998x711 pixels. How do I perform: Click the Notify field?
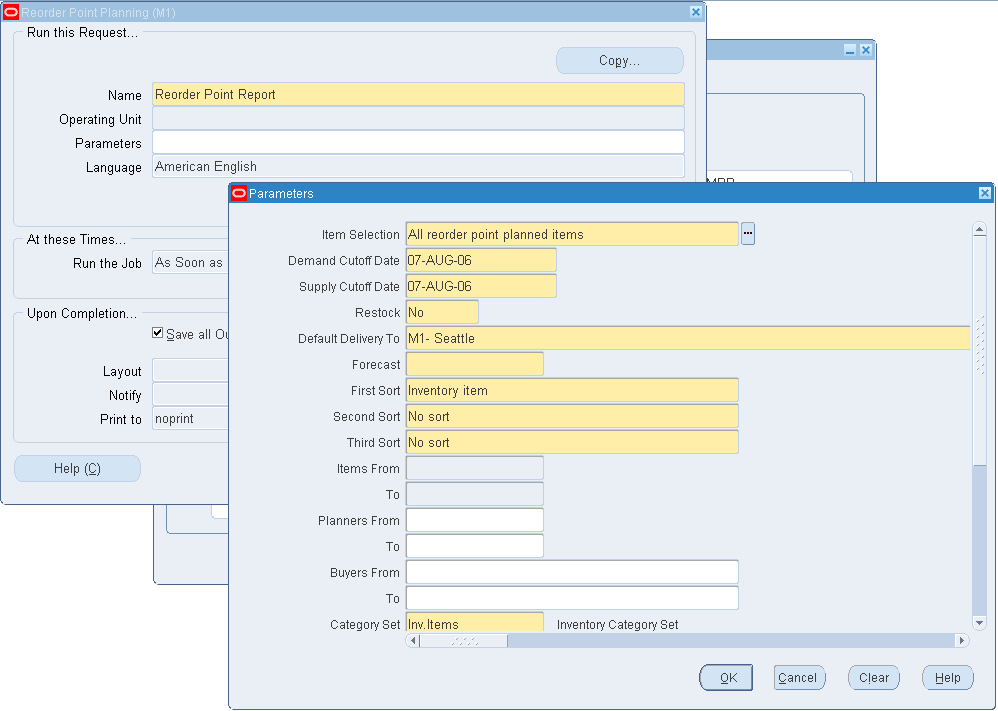(190, 395)
